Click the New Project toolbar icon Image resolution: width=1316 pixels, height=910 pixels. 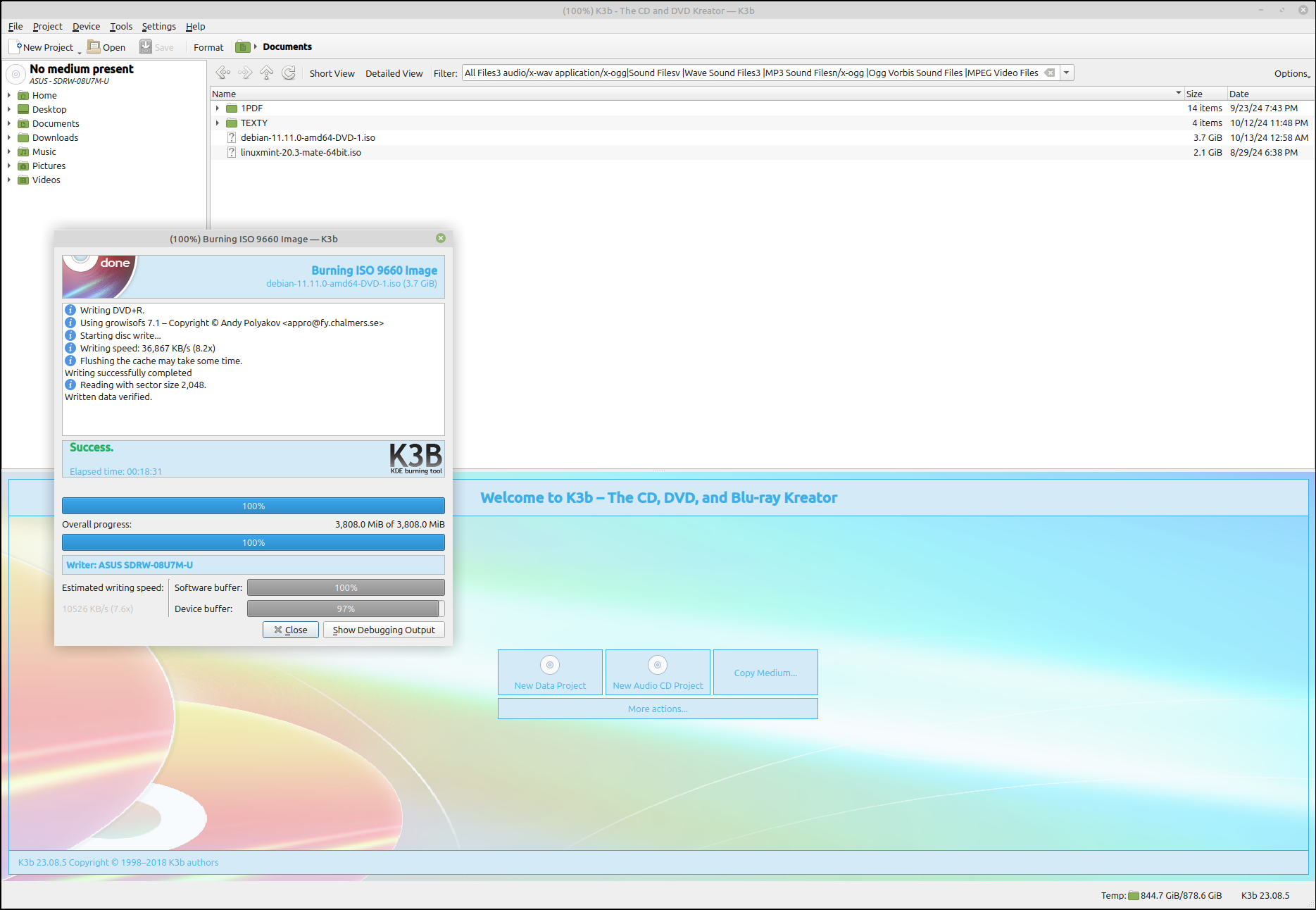coord(15,47)
